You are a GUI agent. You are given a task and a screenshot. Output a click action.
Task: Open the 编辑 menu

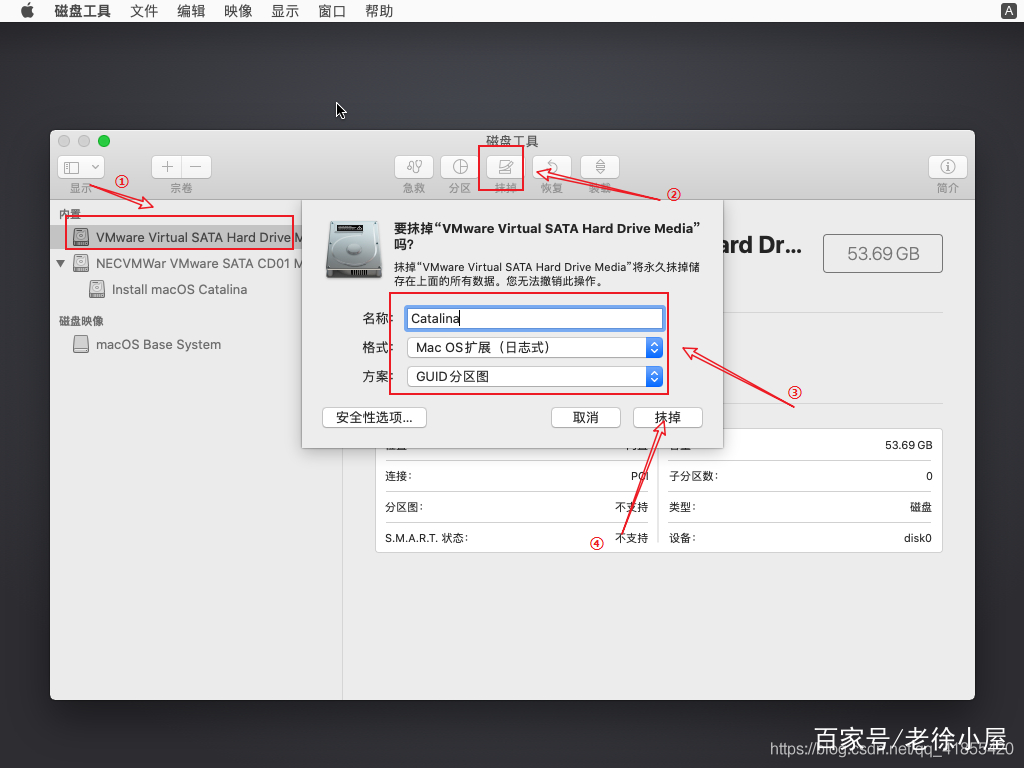pos(191,11)
